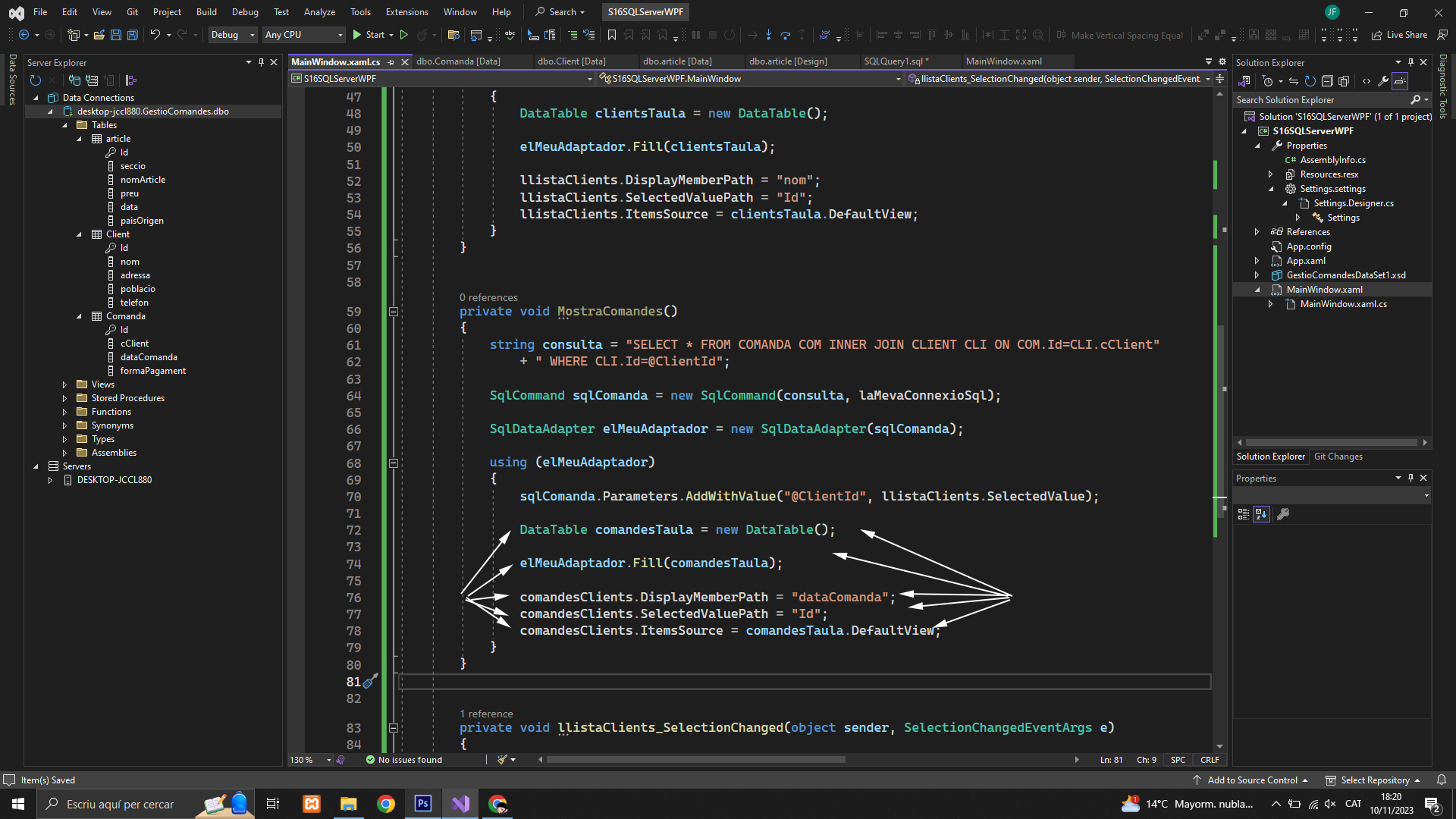The height and width of the screenshot is (819, 1456).
Task: Start without debugging using hollow play icon
Action: 404,35
